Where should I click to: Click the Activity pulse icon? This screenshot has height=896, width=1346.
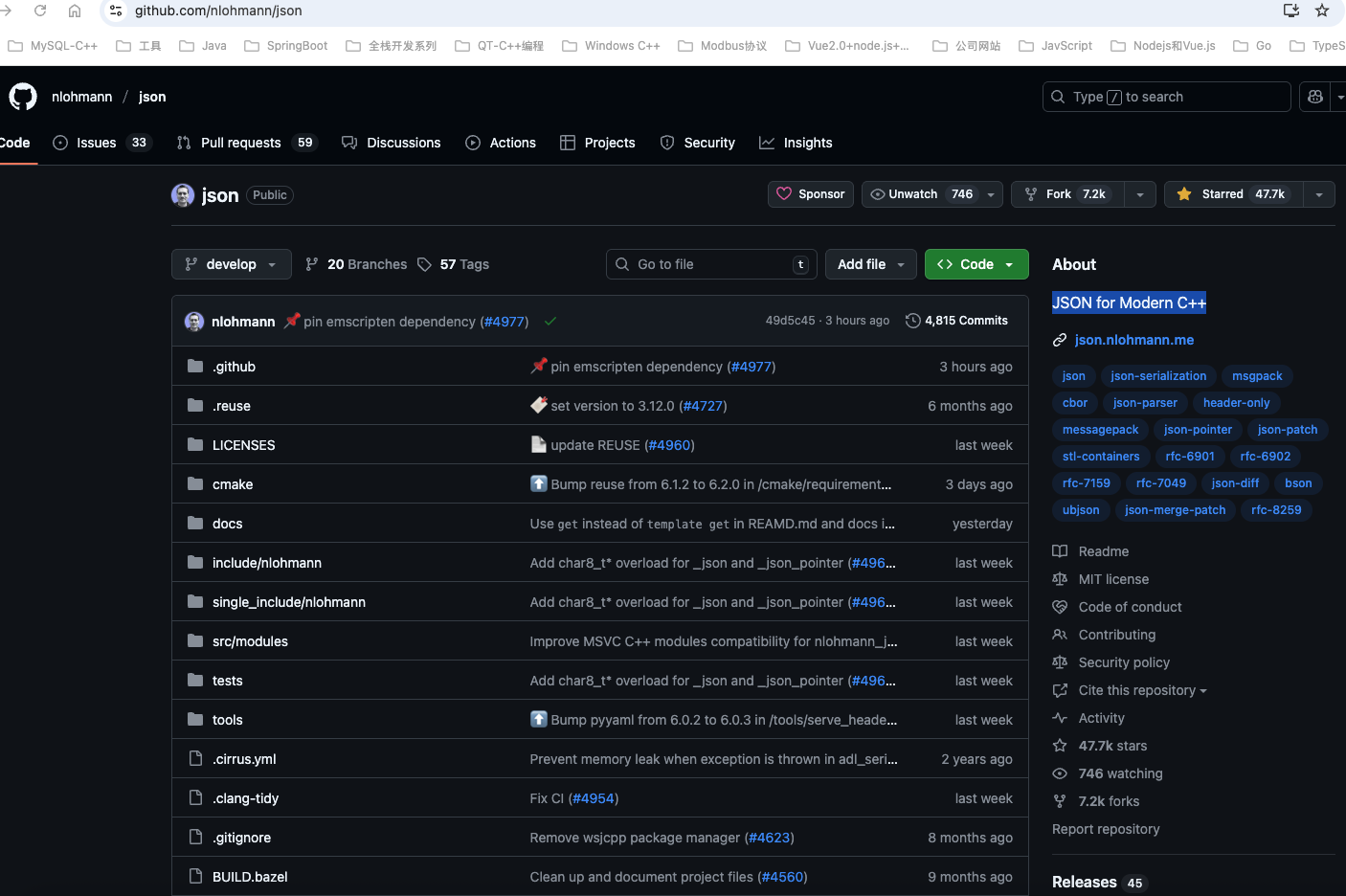coord(1060,718)
